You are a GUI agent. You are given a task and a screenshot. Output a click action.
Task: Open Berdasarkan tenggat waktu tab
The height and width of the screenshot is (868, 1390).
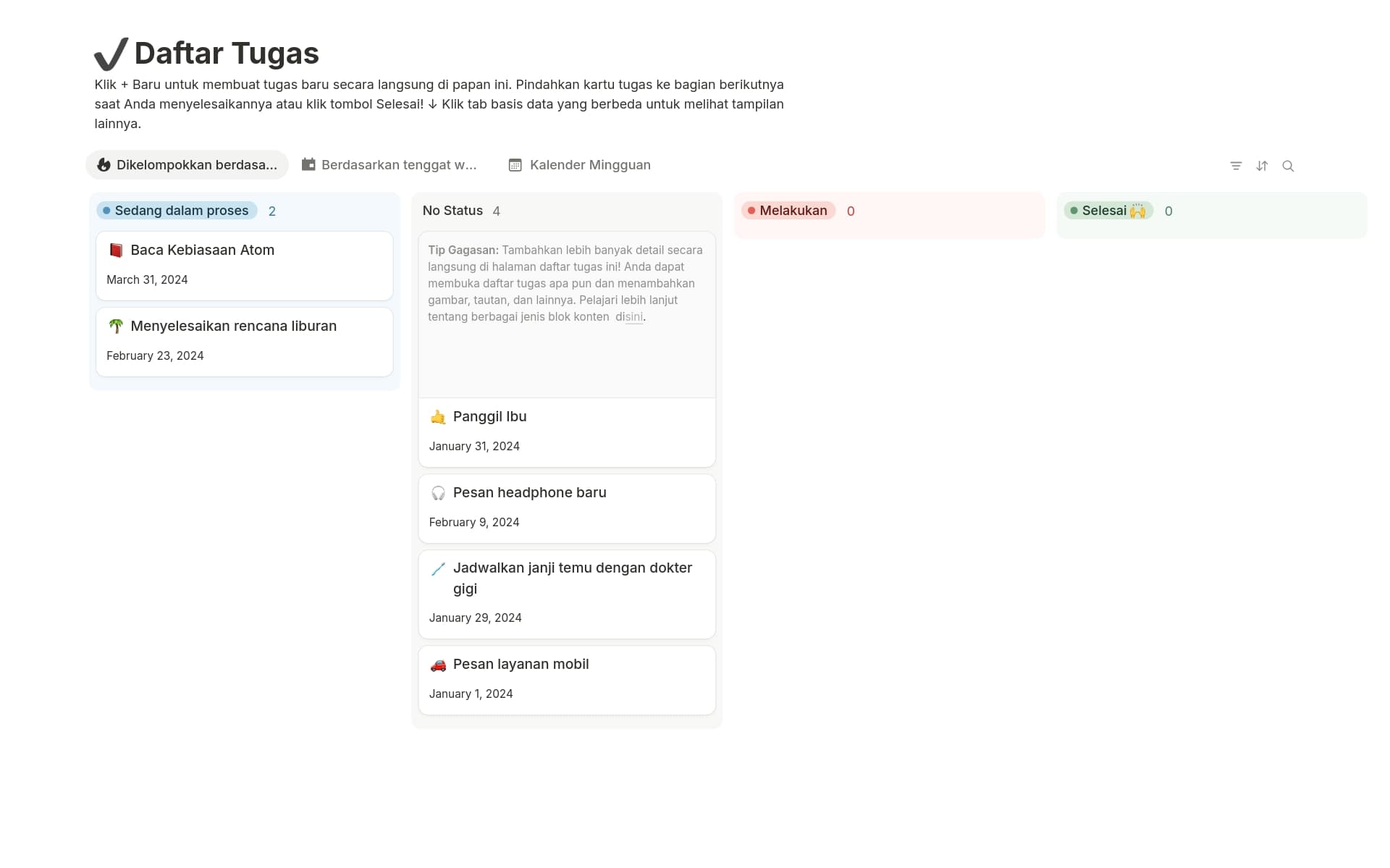coord(389,165)
